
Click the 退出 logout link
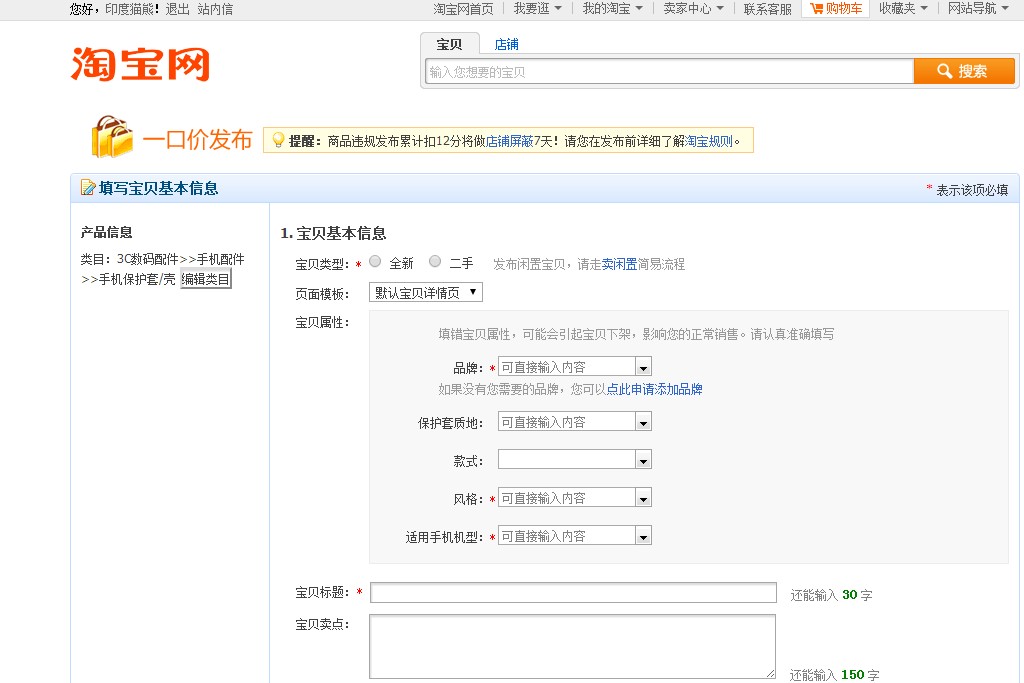(x=177, y=9)
